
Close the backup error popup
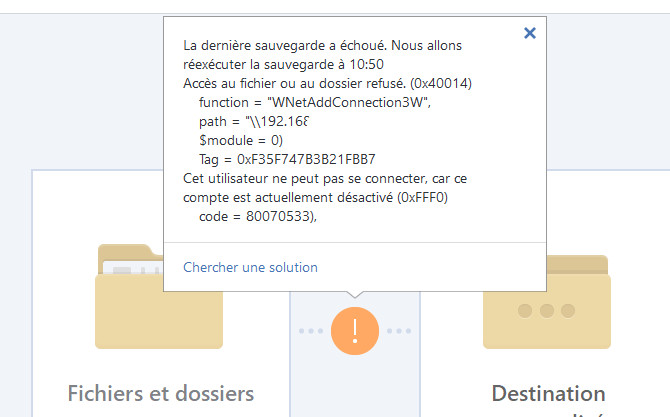click(x=530, y=33)
